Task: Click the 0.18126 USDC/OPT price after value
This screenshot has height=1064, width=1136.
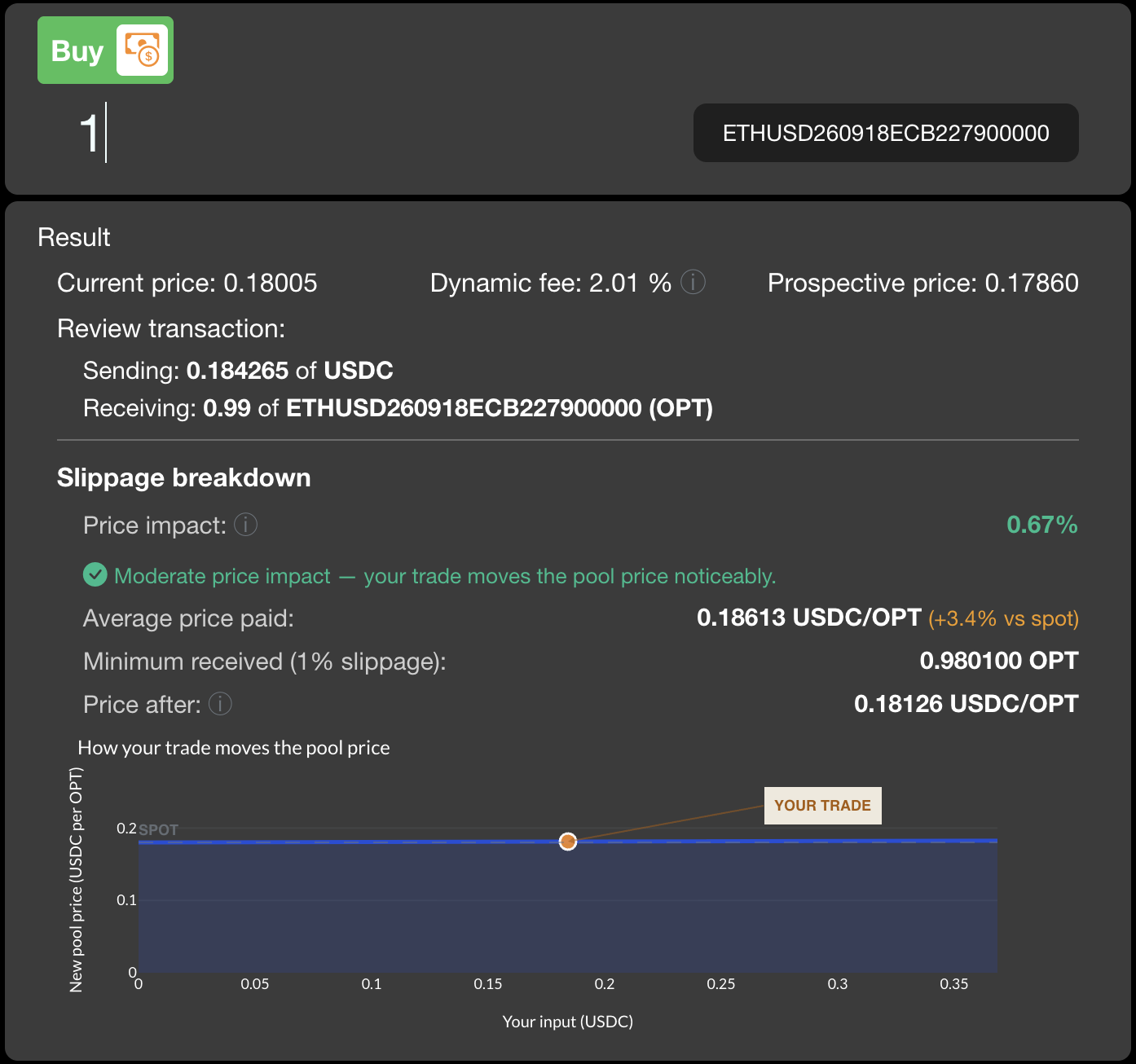Action: coord(966,704)
